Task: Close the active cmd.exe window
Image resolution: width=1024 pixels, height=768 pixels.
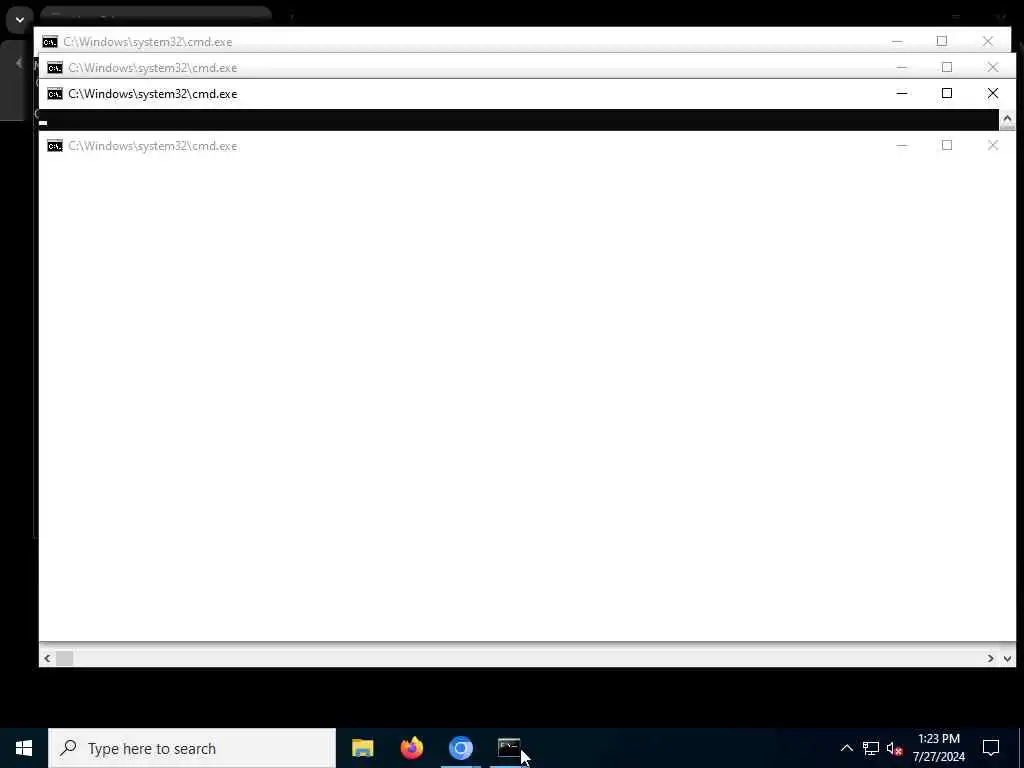Action: tap(993, 93)
